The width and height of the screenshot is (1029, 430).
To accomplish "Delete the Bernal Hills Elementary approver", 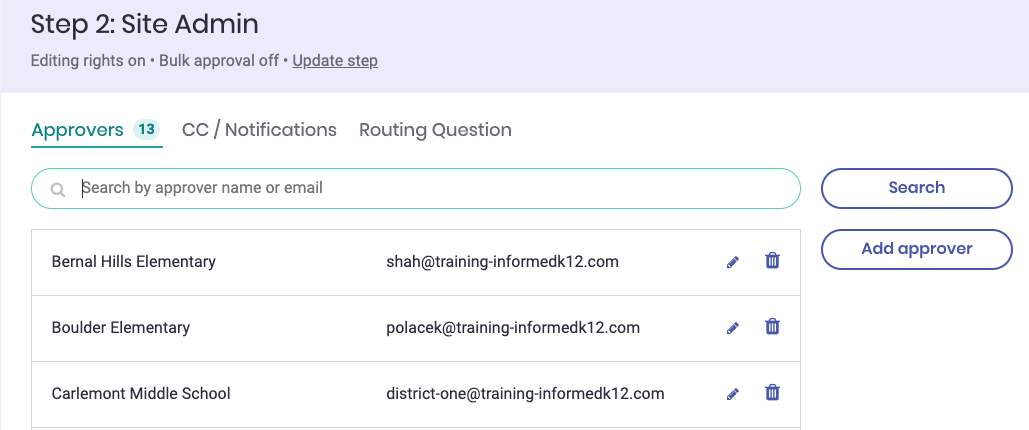I will 772,261.
